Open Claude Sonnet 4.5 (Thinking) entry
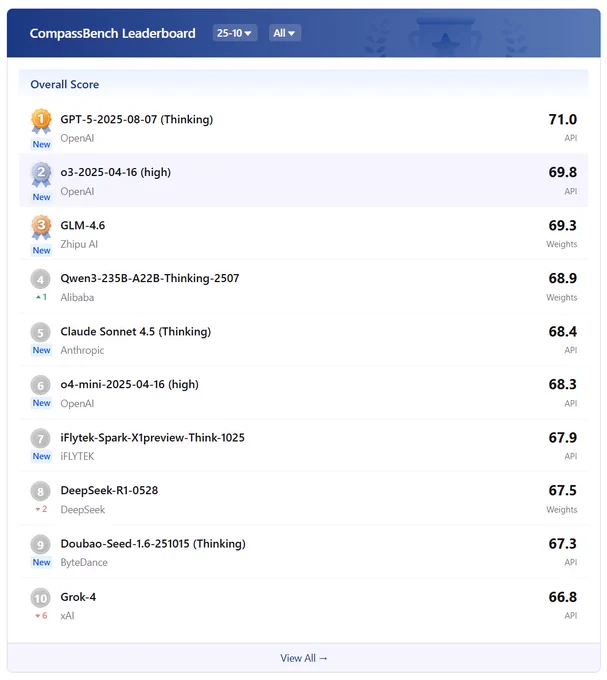Screen dimensions: 607x680 click(136, 332)
